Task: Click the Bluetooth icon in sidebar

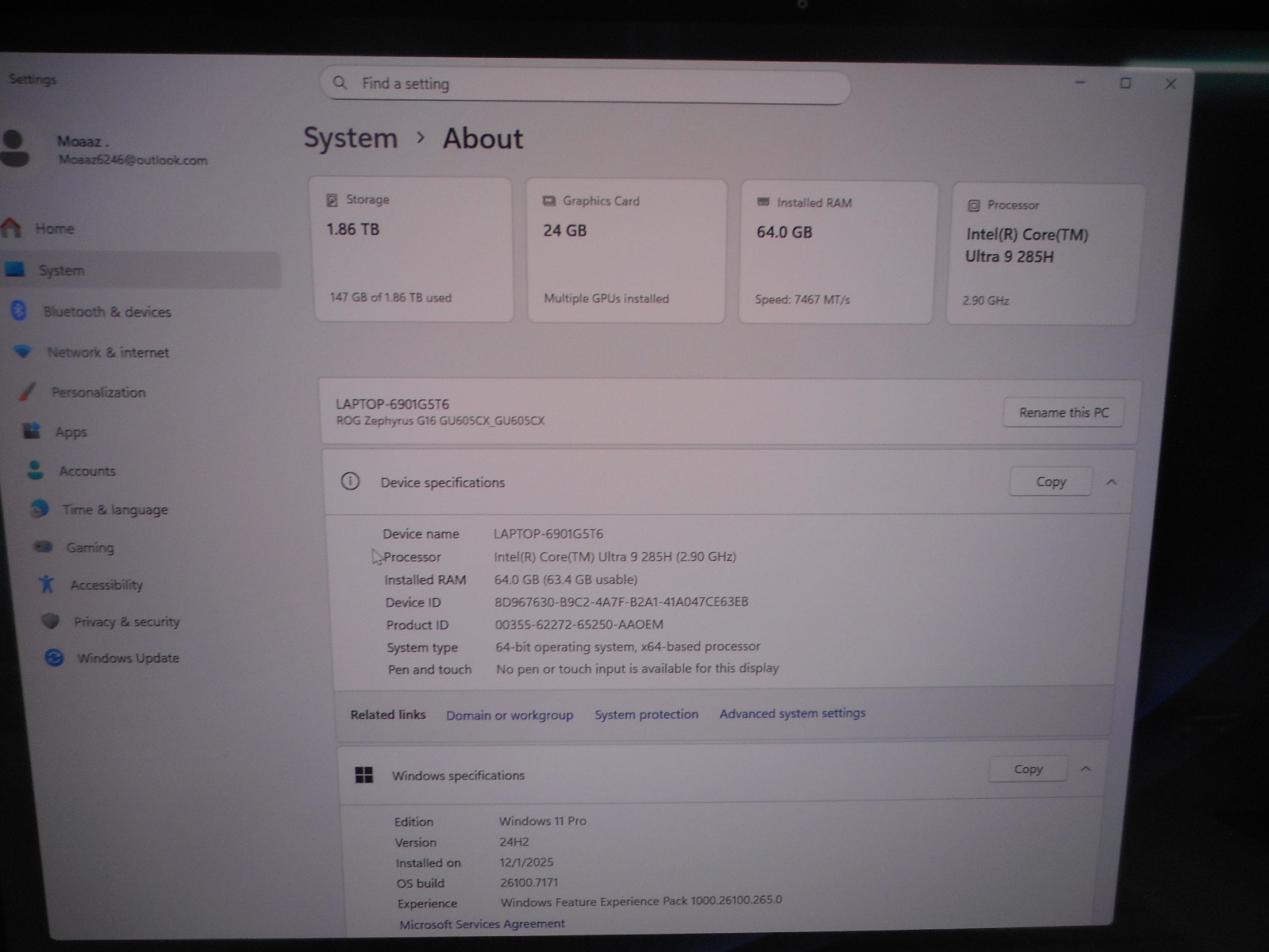Action: [x=19, y=311]
